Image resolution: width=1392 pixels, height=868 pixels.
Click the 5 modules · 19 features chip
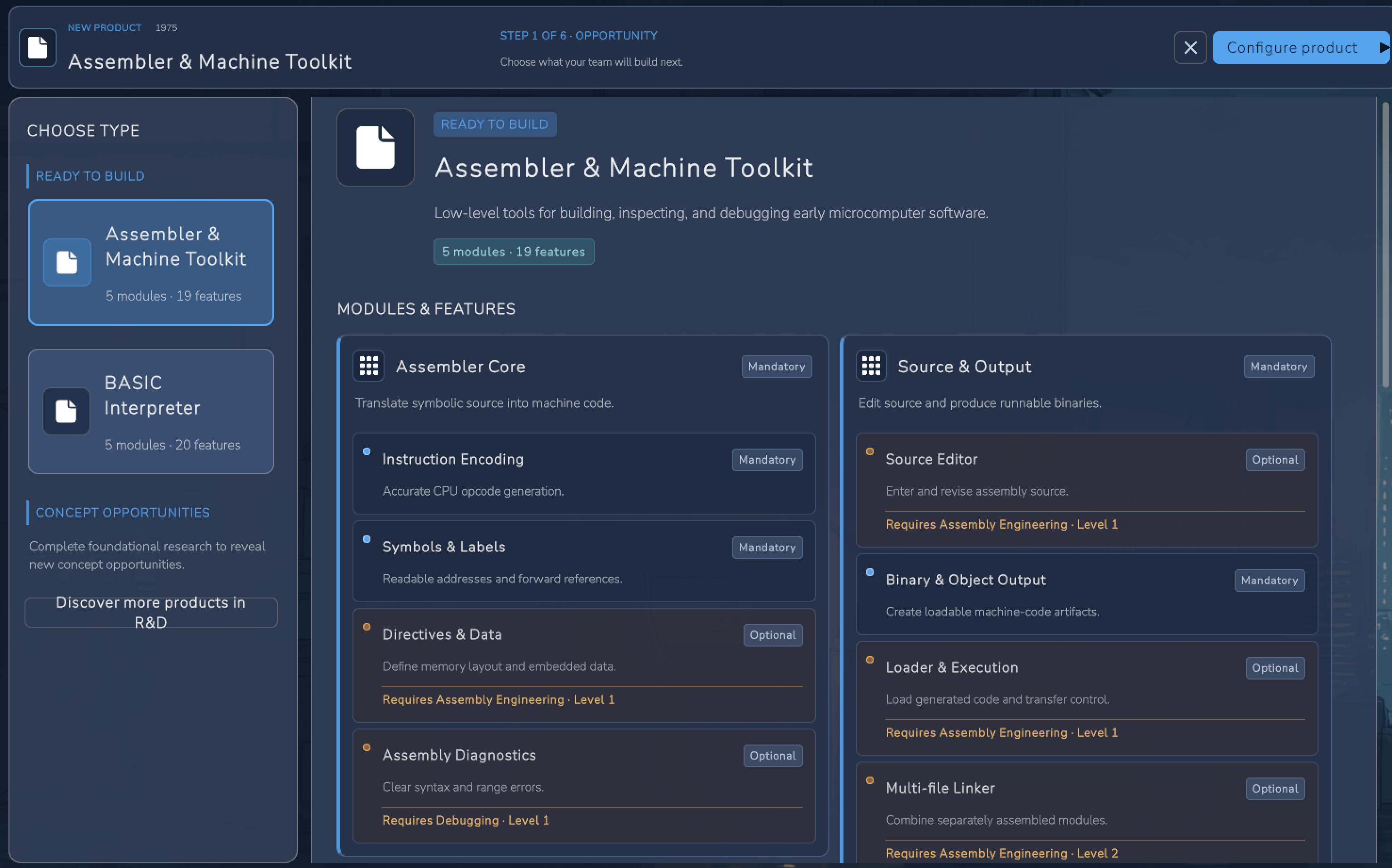pos(514,252)
